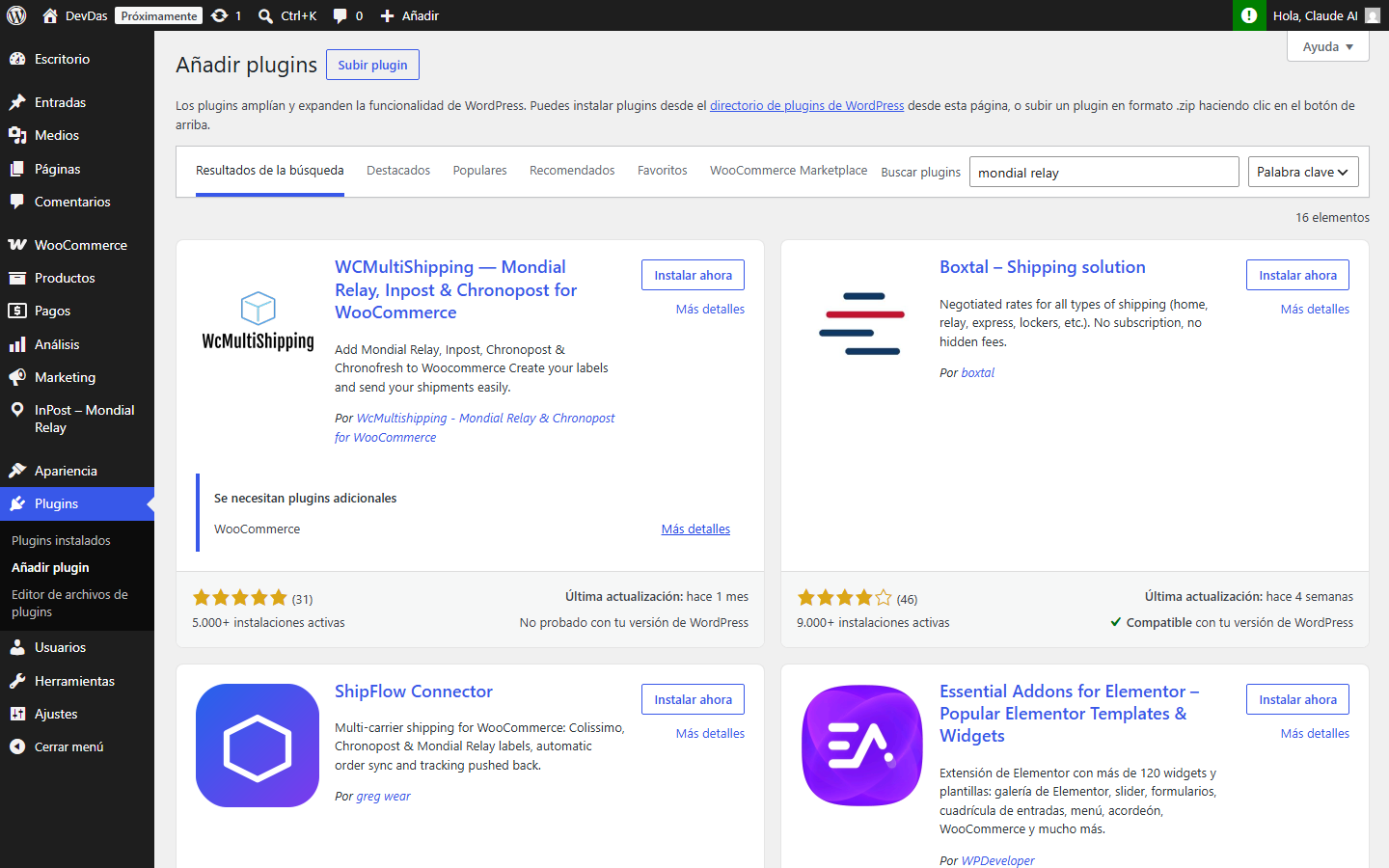The width and height of the screenshot is (1389, 868).
Task: Open the Recomendados tab
Action: pyautogui.click(x=572, y=171)
